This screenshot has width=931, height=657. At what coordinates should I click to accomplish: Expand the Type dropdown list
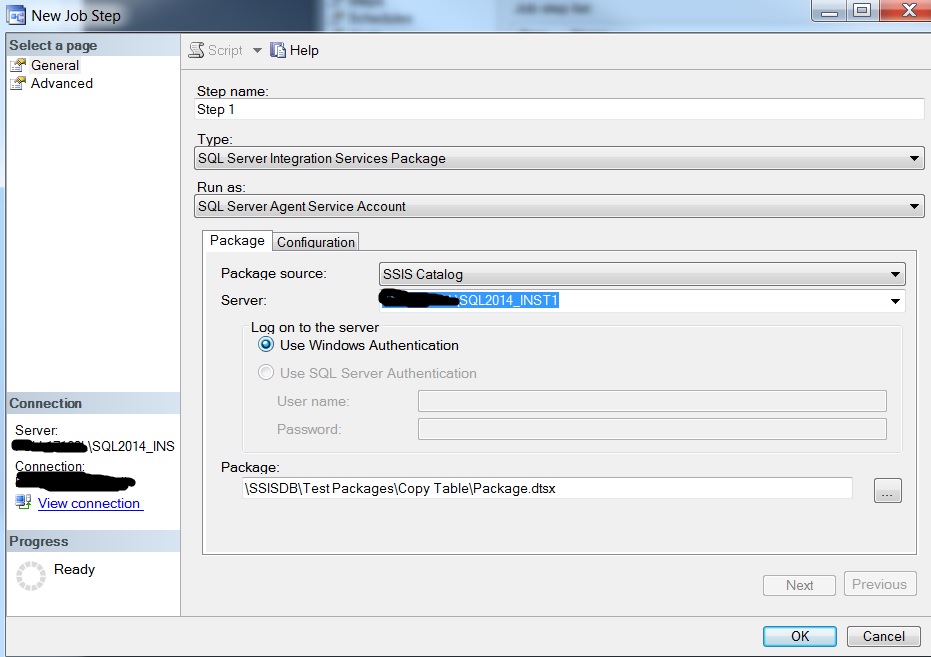(914, 158)
